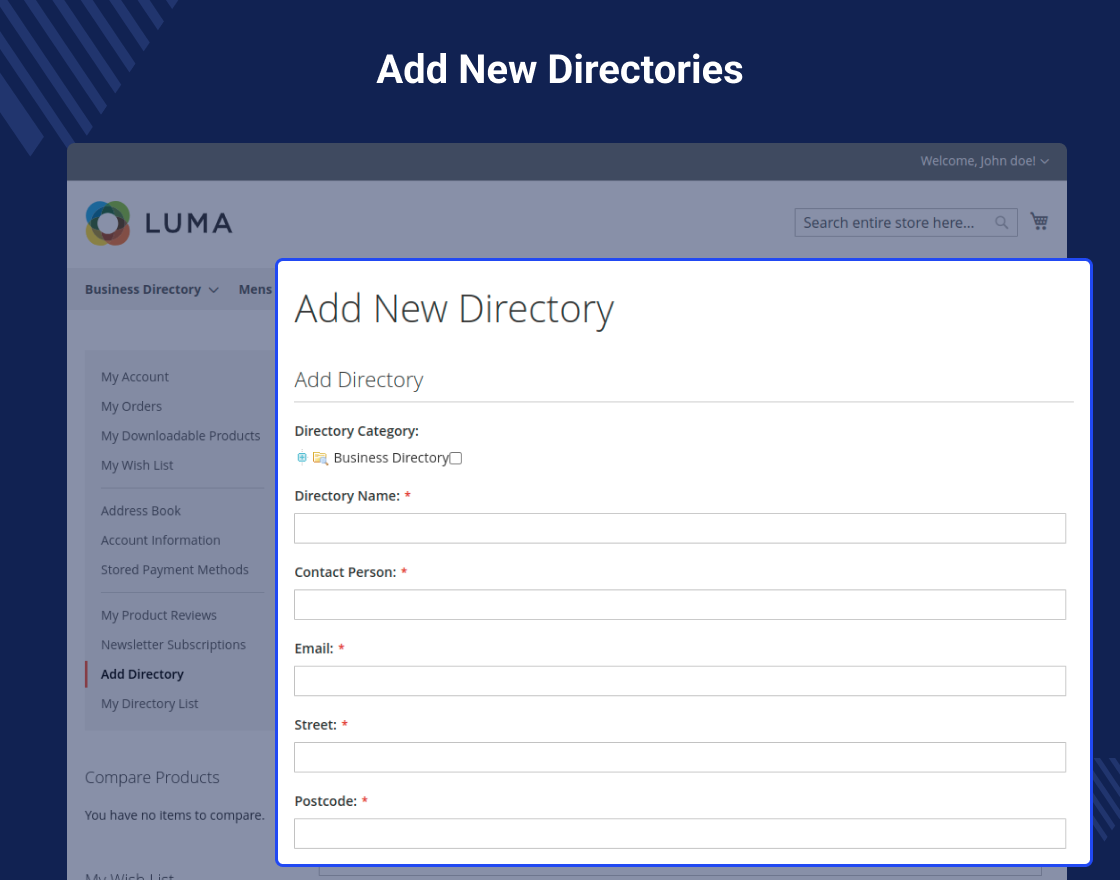View My Product Reviews
This screenshot has height=880, width=1120.
159,615
